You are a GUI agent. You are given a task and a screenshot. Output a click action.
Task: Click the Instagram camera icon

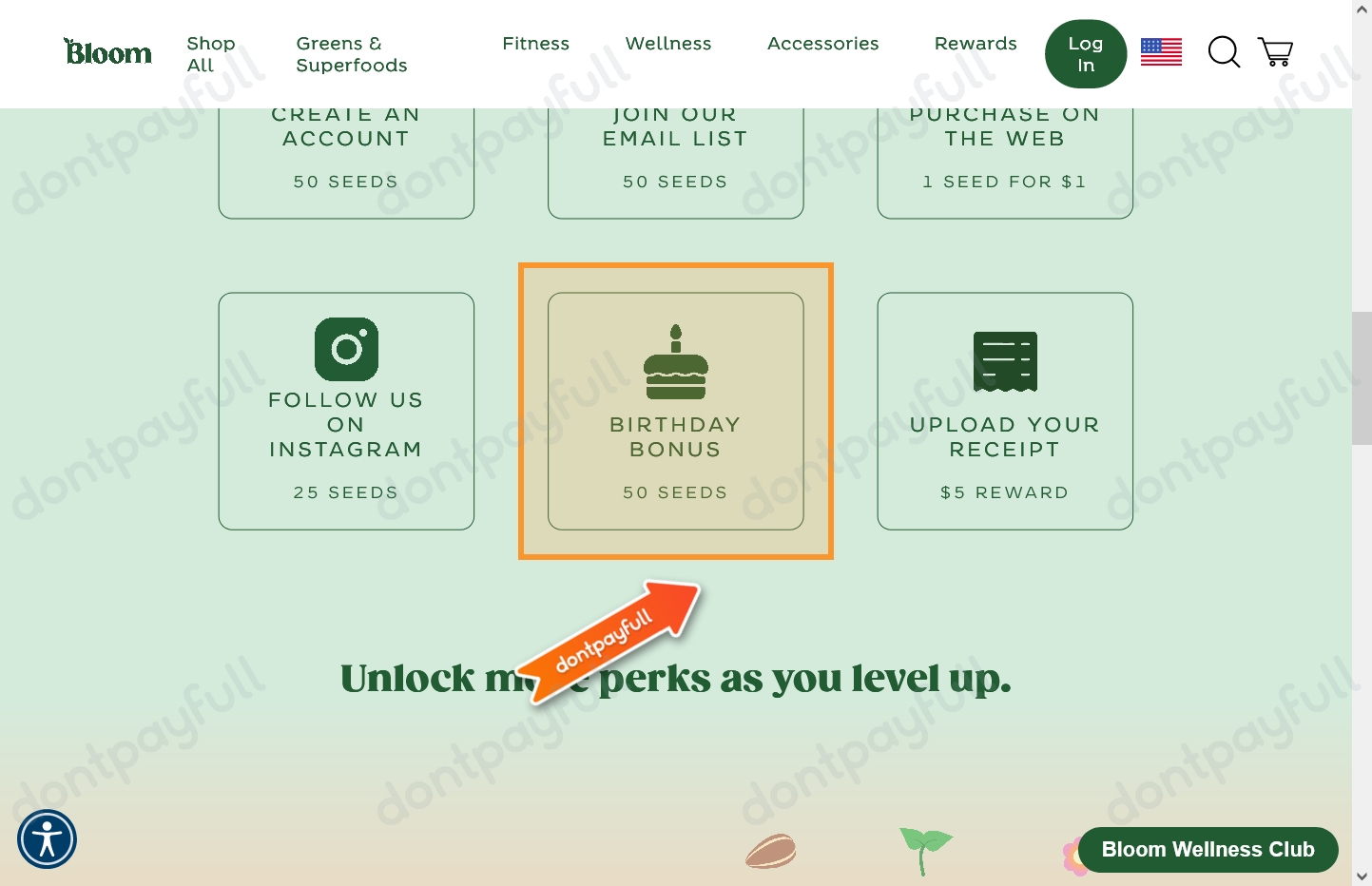tap(346, 349)
